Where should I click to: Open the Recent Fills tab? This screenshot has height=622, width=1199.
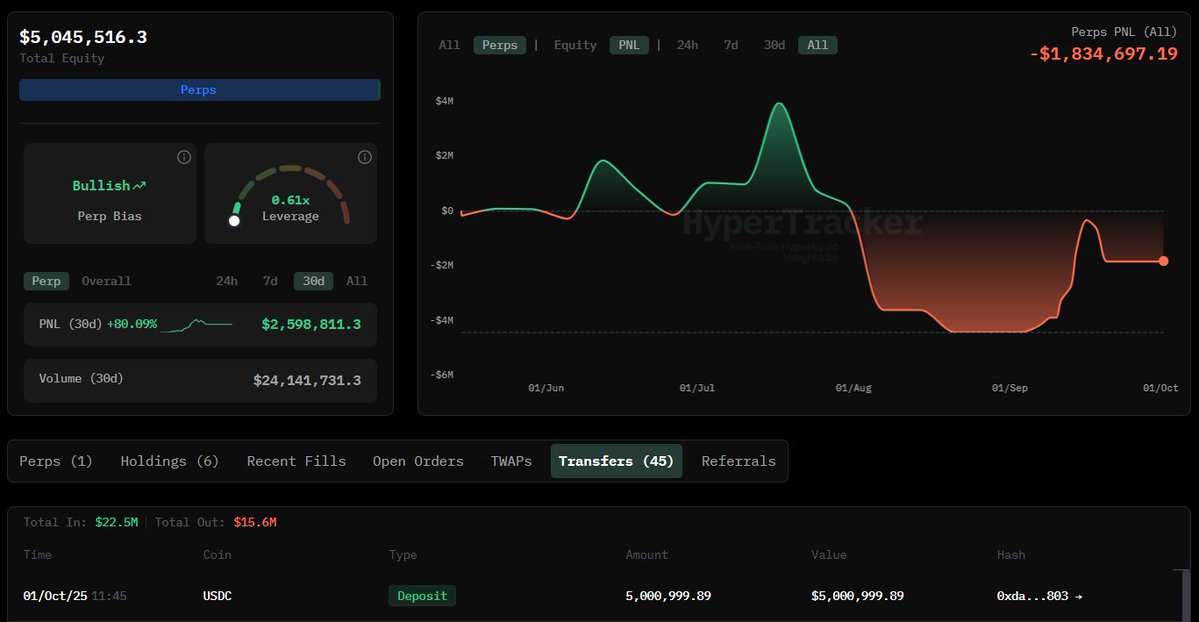click(x=296, y=461)
